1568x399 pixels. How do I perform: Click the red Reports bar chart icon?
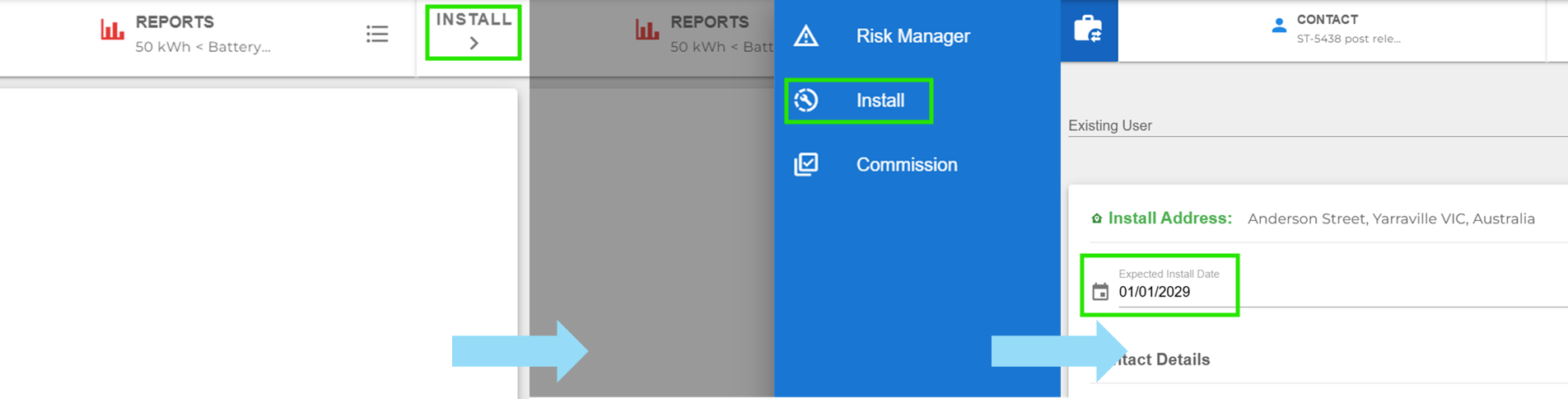(x=112, y=31)
